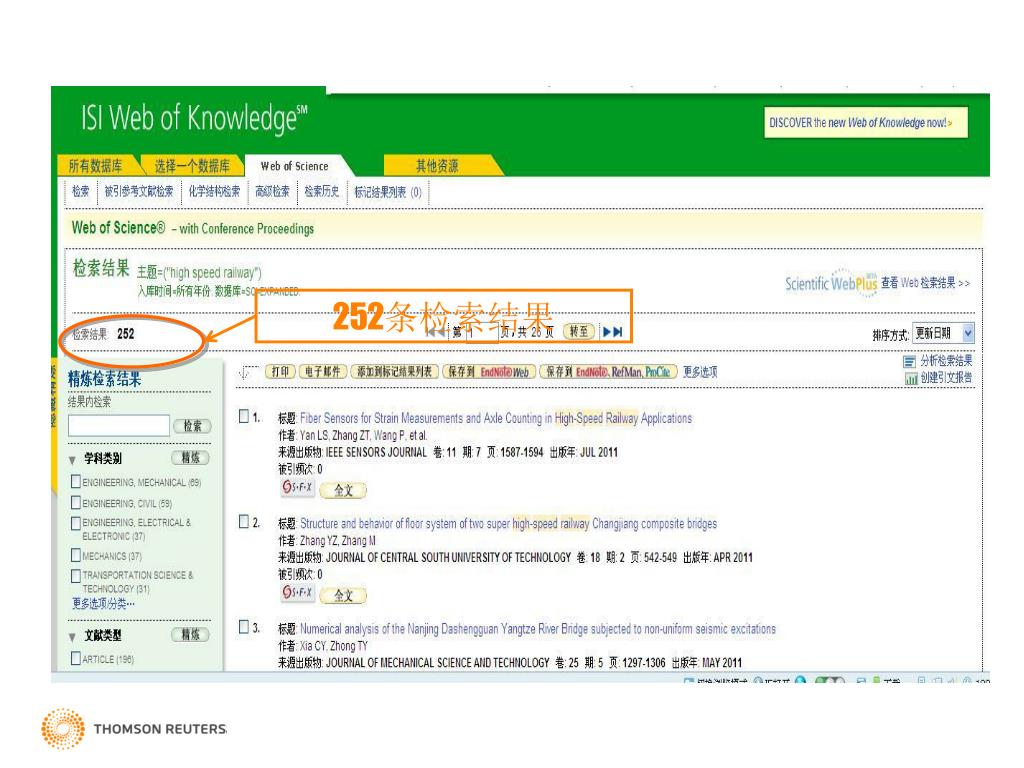Viewport: 1024px width, 768px height.
Task: Click the 检索 button beside the refine search box
Action: 192,426
